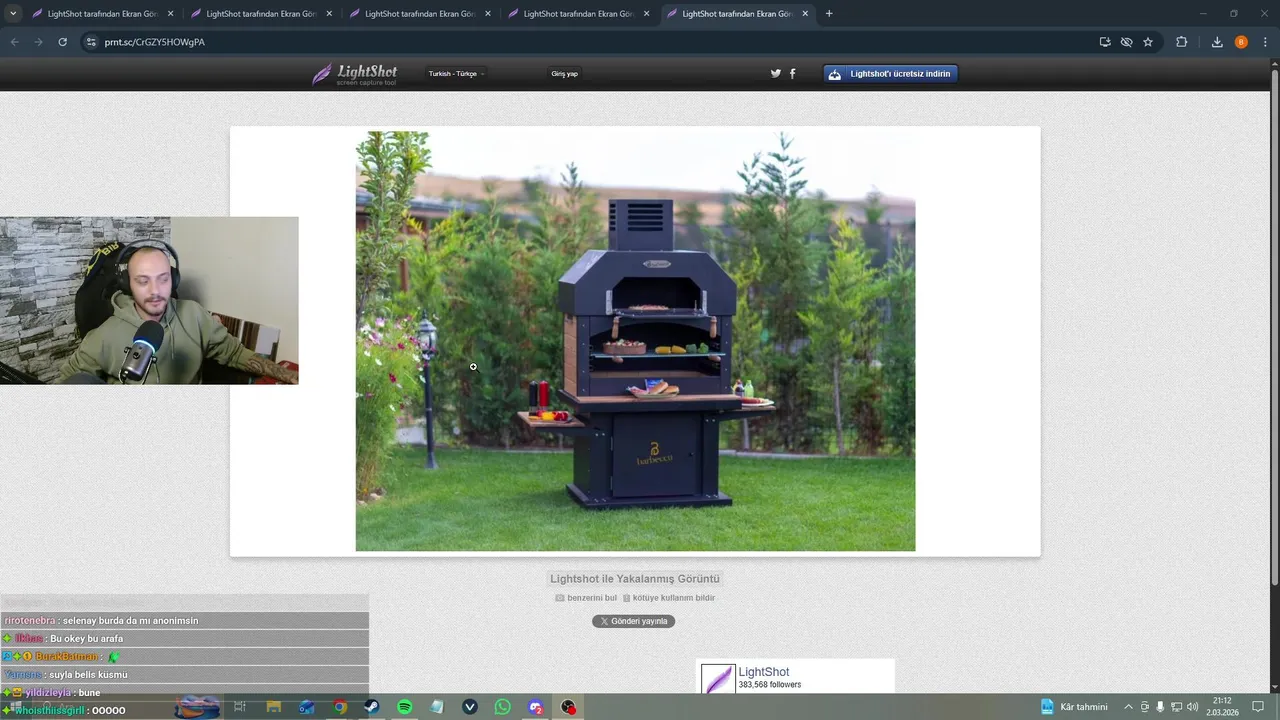Open Chrome tab search dropdown arrow

(x=13, y=14)
